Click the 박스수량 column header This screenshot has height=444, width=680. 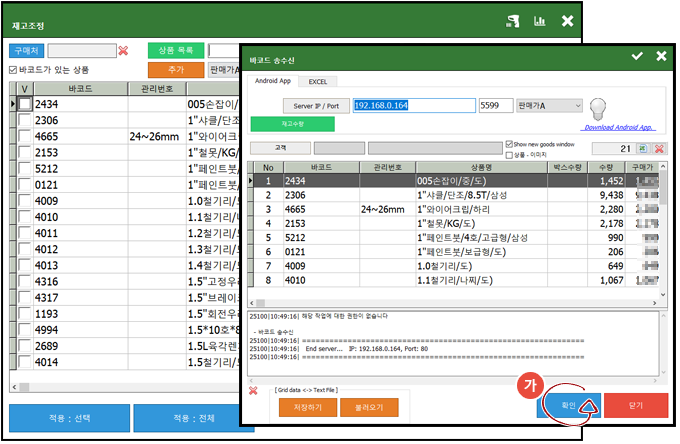[567, 167]
